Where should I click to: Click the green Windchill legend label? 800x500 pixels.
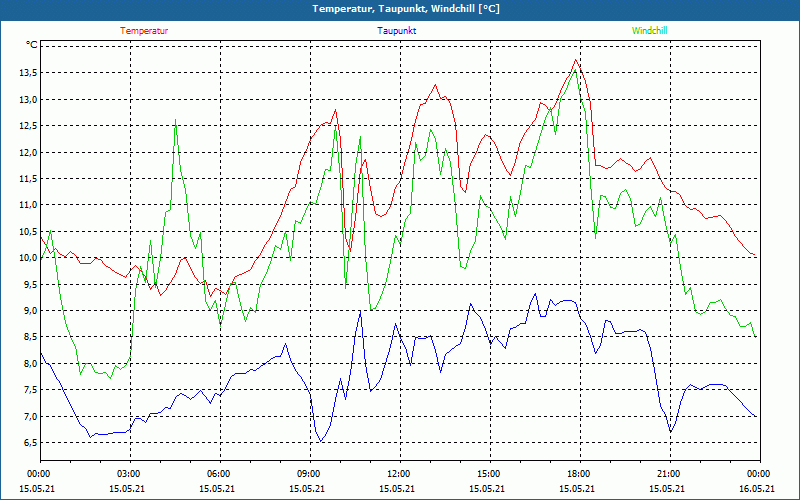pyautogui.click(x=649, y=31)
